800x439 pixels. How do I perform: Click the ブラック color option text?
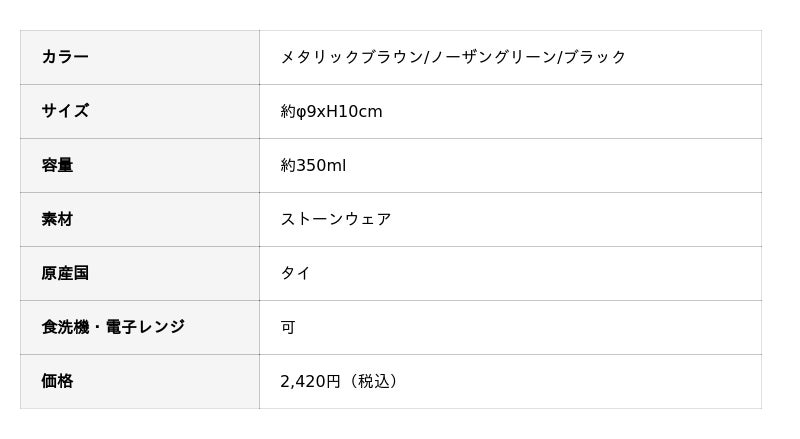coord(595,57)
